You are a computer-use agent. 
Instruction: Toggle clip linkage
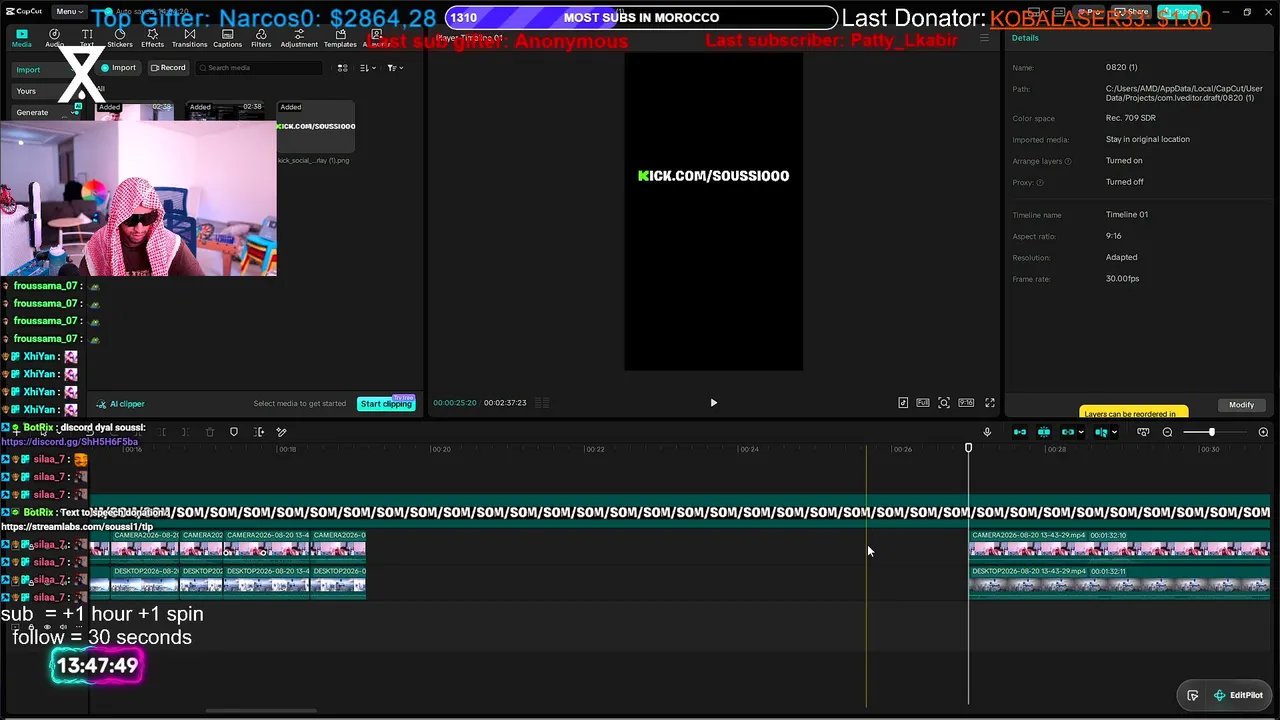click(1067, 432)
